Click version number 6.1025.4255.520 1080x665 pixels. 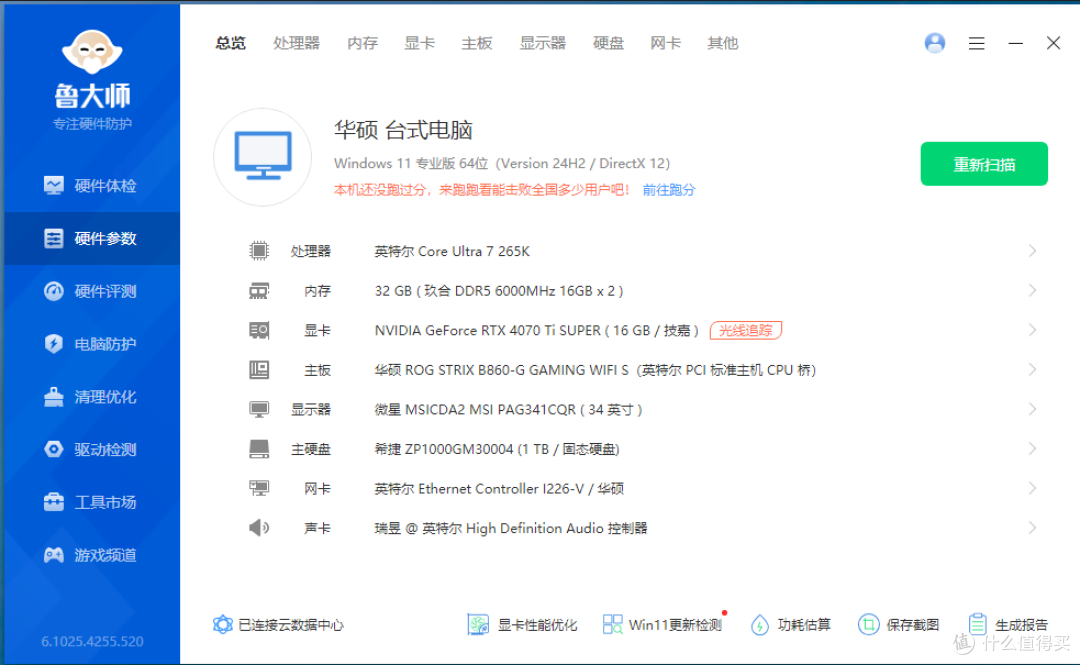click(92, 641)
